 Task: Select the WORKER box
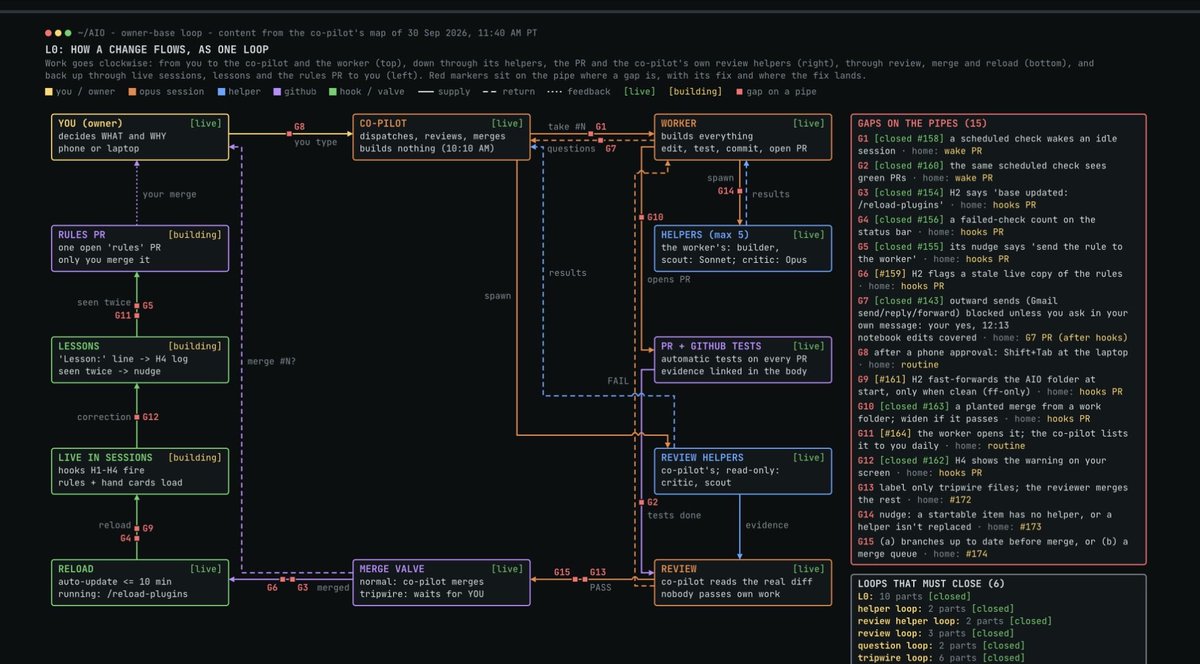[x=743, y=137]
